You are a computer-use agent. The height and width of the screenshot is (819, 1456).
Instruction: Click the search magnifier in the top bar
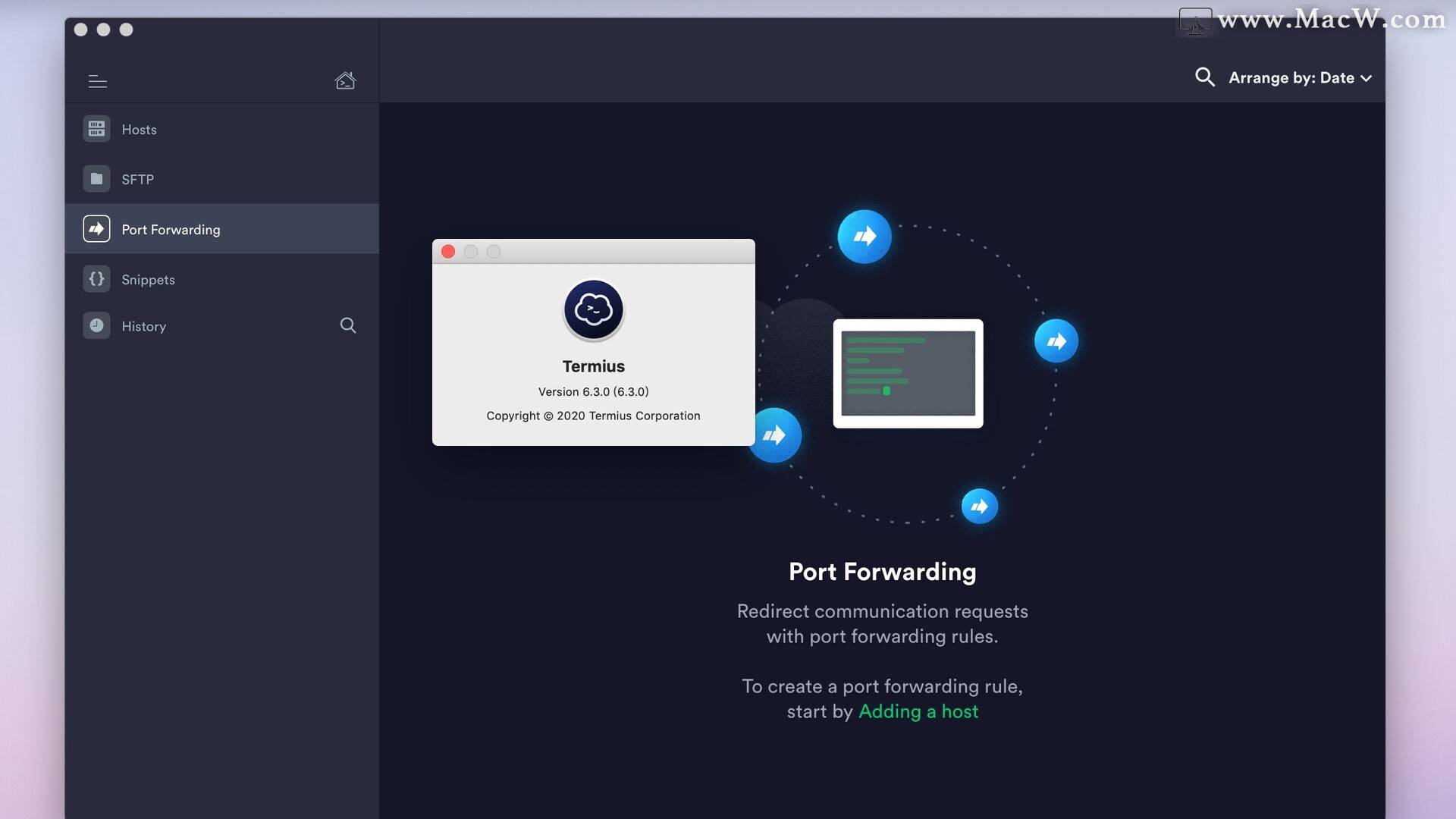pyautogui.click(x=1204, y=77)
